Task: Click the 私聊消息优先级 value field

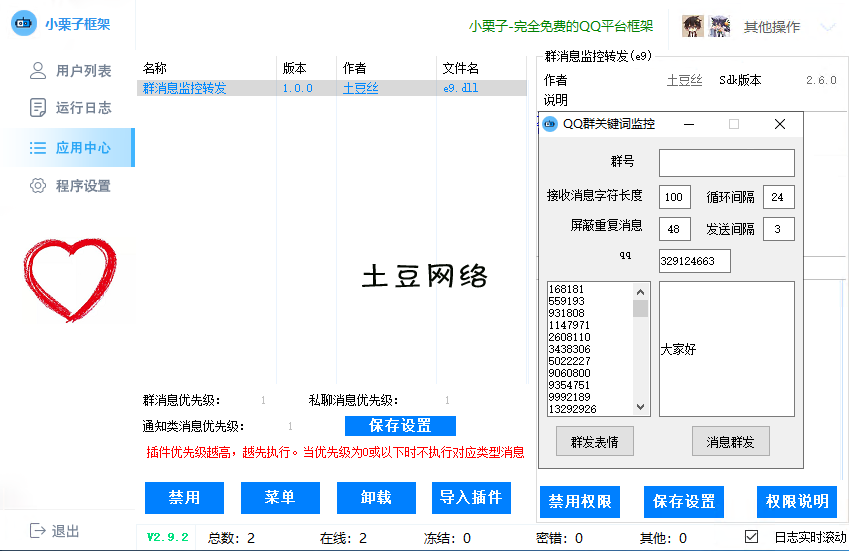Action: 447,401
